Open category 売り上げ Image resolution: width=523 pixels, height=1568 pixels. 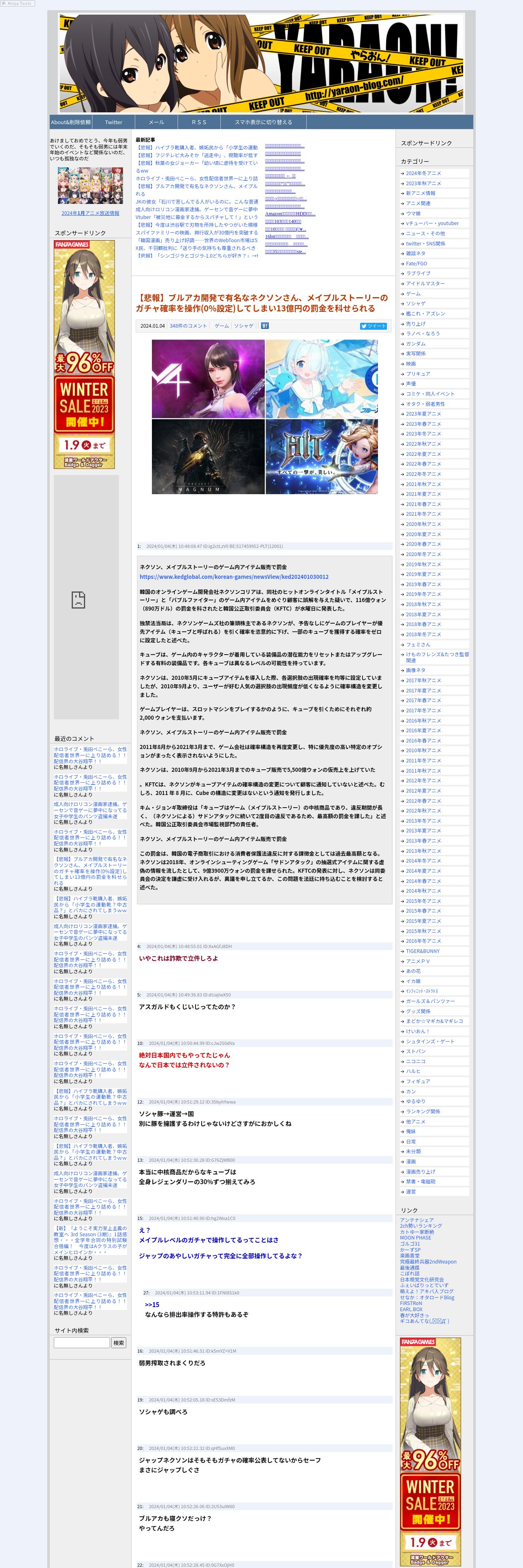[416, 323]
